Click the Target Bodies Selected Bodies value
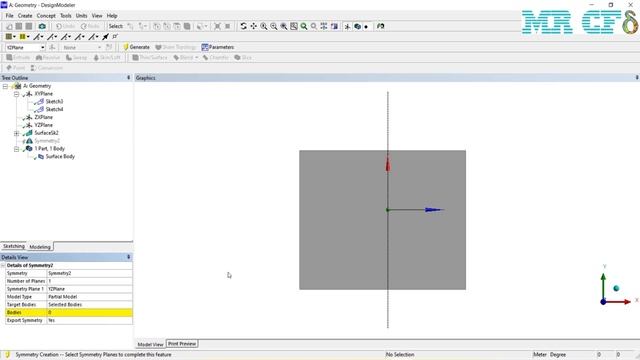 pos(89,305)
